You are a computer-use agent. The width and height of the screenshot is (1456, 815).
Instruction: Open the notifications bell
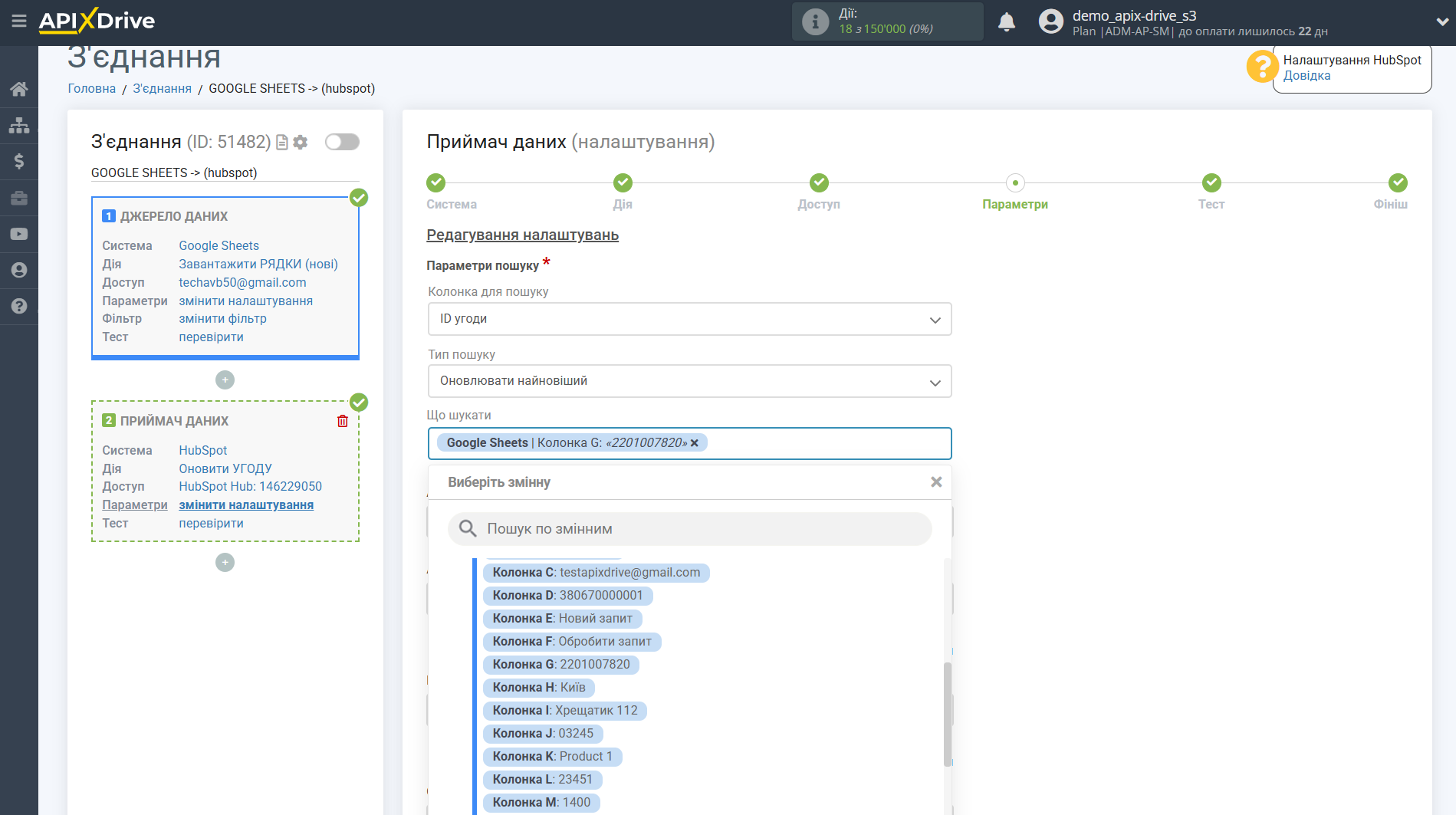point(1007,21)
